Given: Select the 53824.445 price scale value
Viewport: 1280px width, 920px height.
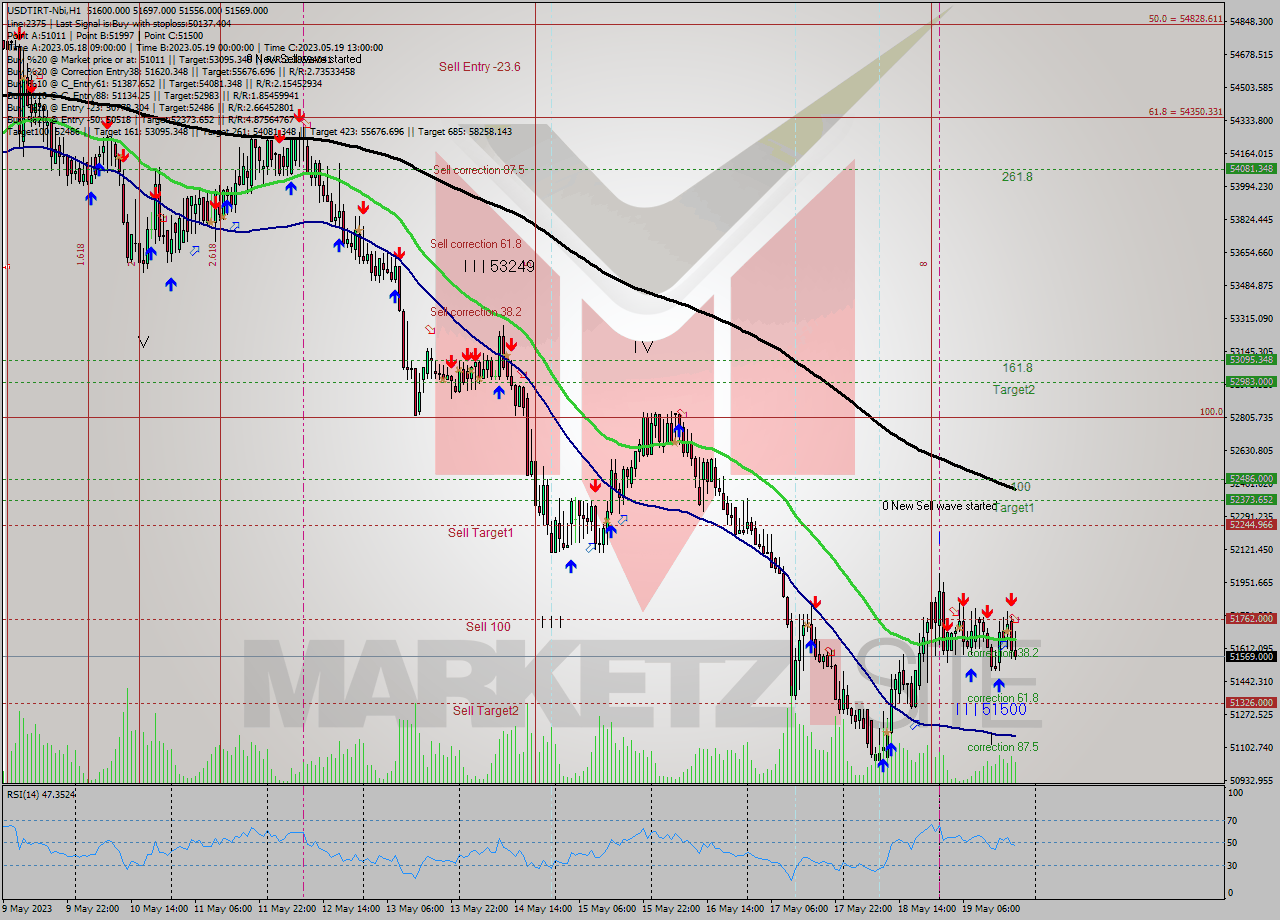Looking at the screenshot, I should click(x=1251, y=219).
